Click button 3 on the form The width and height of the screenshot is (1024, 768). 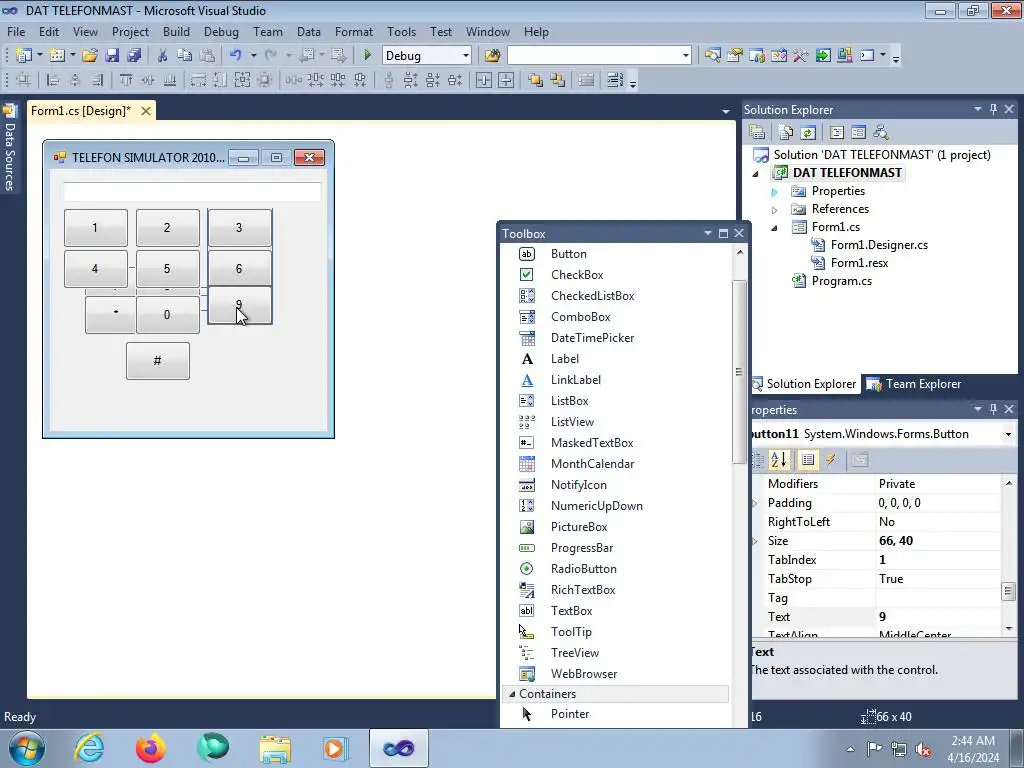click(x=239, y=227)
